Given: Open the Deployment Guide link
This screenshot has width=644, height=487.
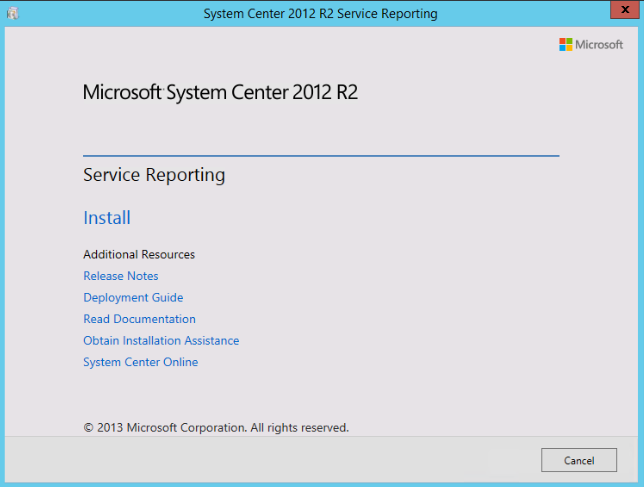Looking at the screenshot, I should [x=133, y=298].
